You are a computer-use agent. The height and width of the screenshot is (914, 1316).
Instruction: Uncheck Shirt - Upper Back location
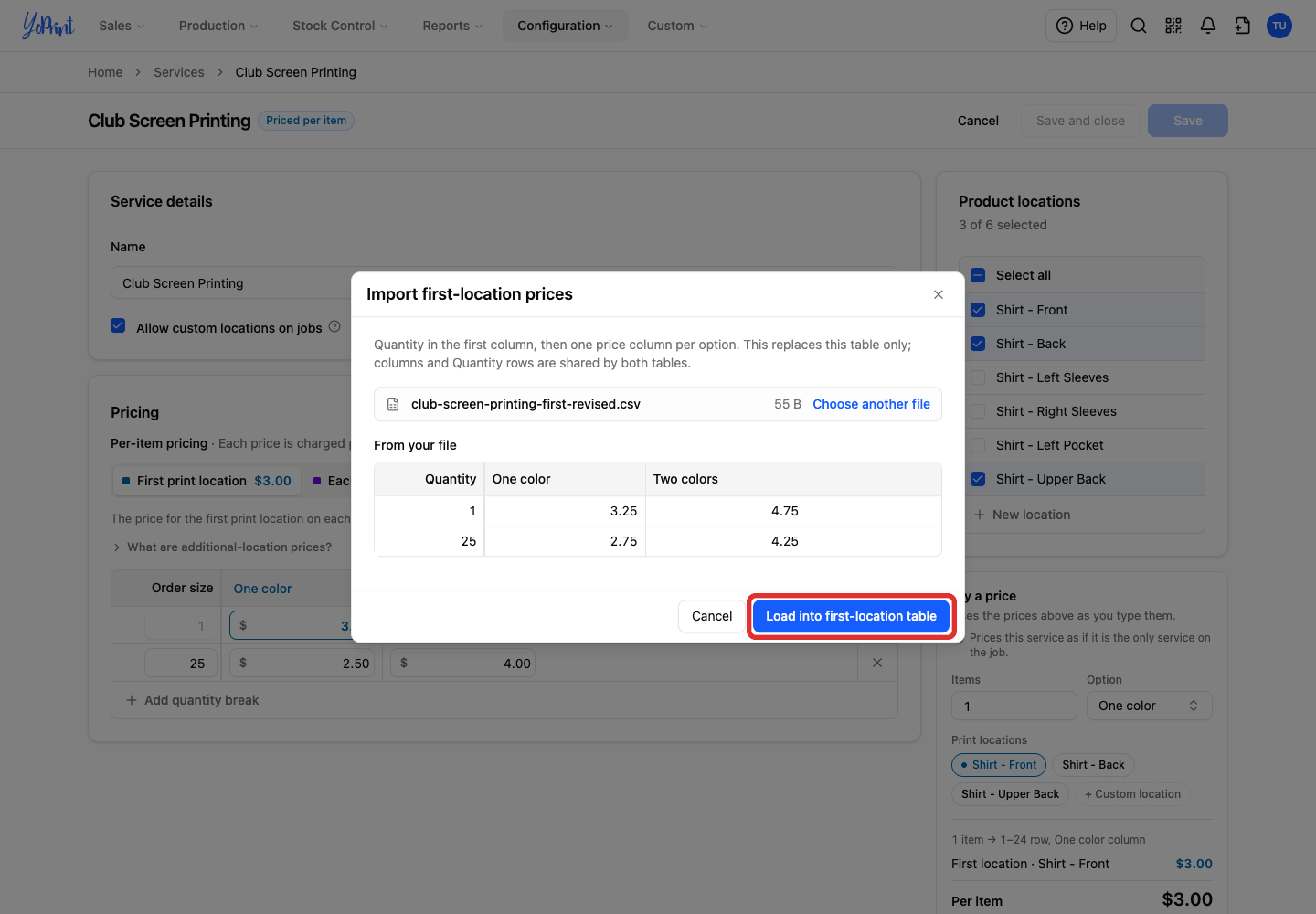tap(978, 479)
